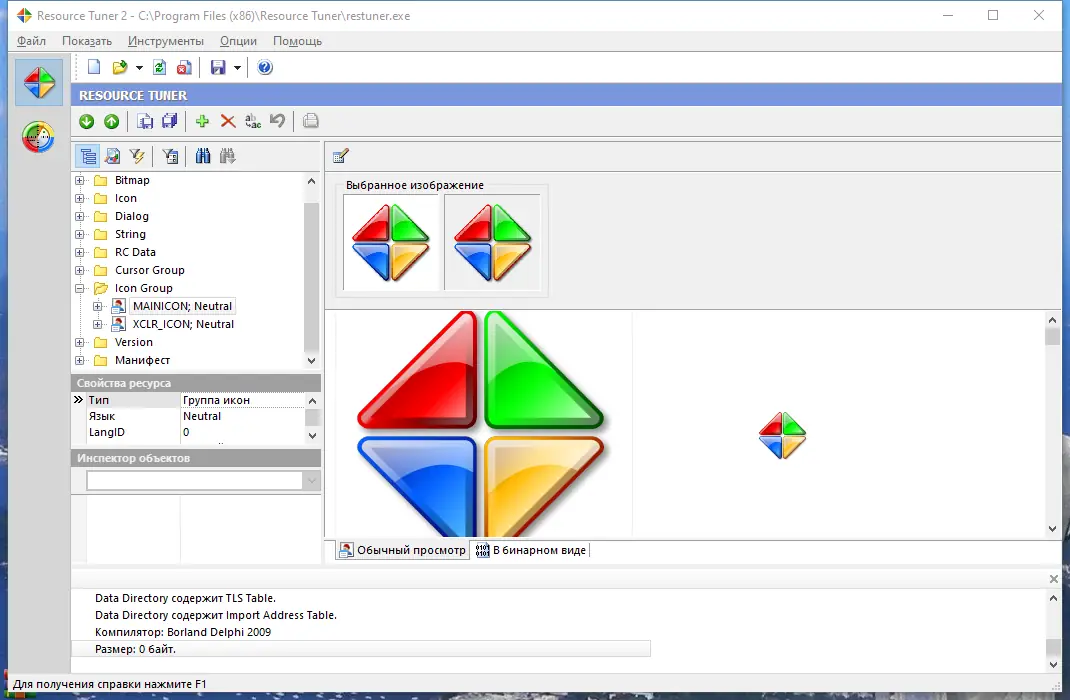Image resolution: width=1070 pixels, height=700 pixels.
Task: Open the Опции menu
Action: pyautogui.click(x=238, y=41)
